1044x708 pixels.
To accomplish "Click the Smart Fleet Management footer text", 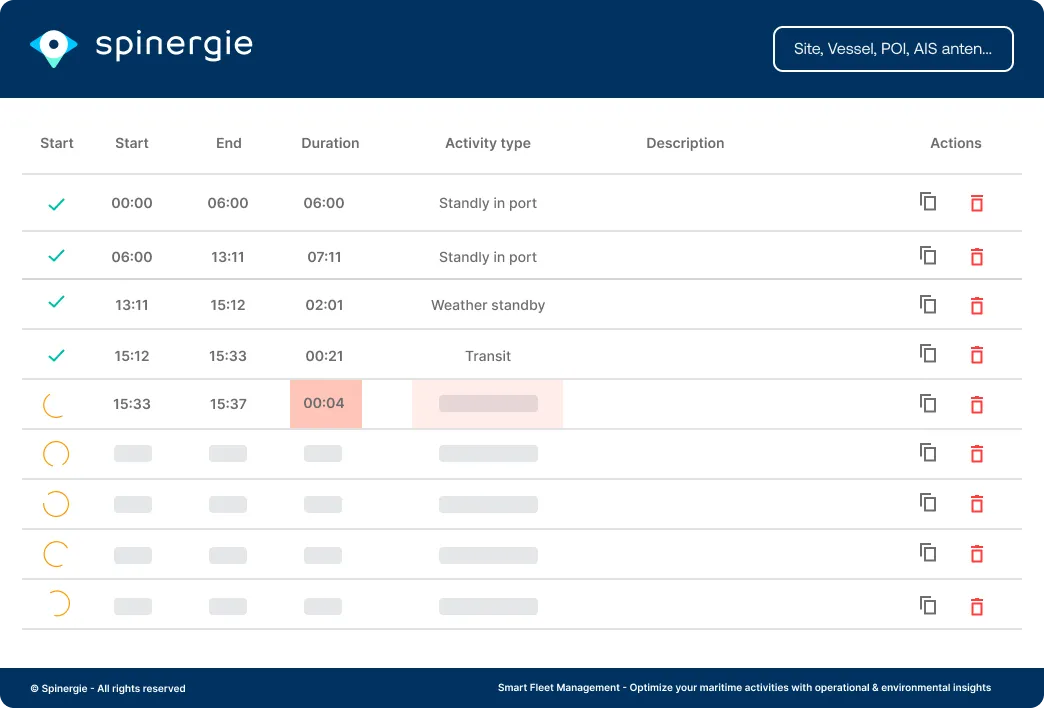I will click(x=744, y=688).
